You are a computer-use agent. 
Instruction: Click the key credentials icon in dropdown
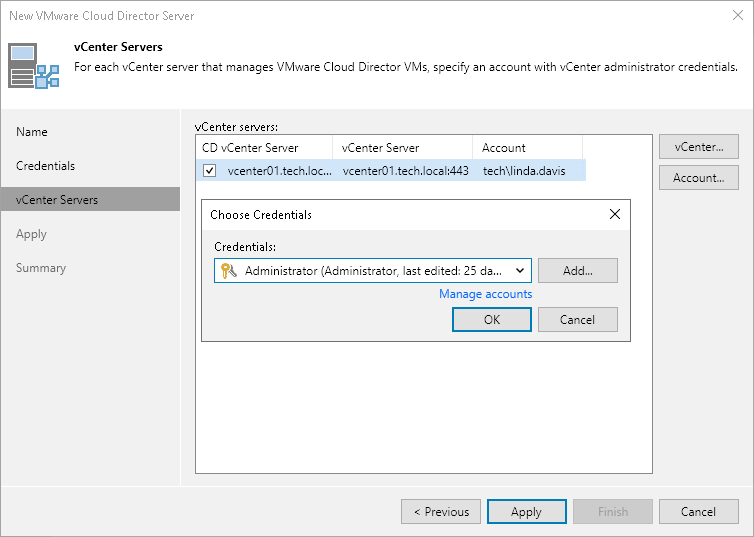[228, 271]
